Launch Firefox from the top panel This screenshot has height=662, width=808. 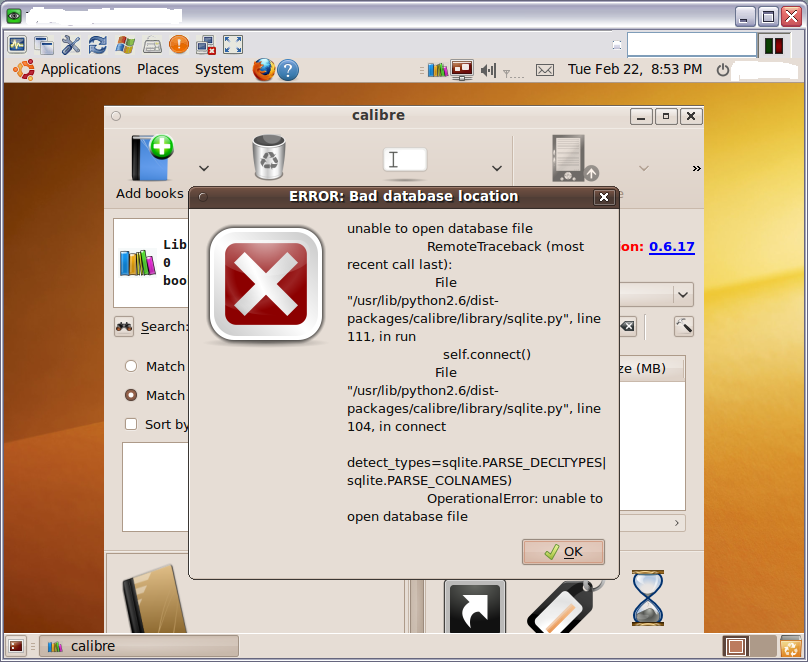(263, 70)
